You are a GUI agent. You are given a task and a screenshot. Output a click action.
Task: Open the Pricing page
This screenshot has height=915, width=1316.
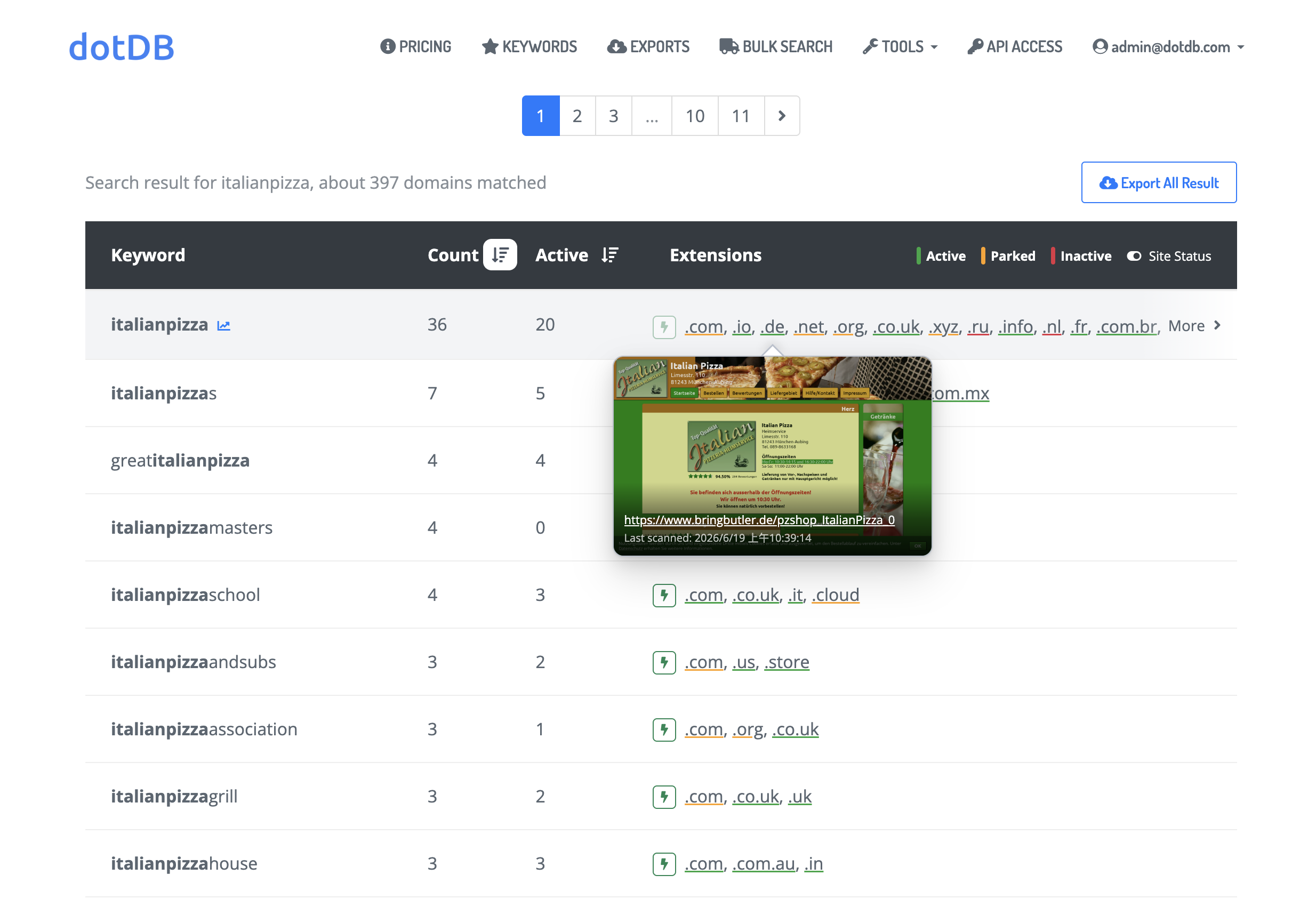coord(415,46)
